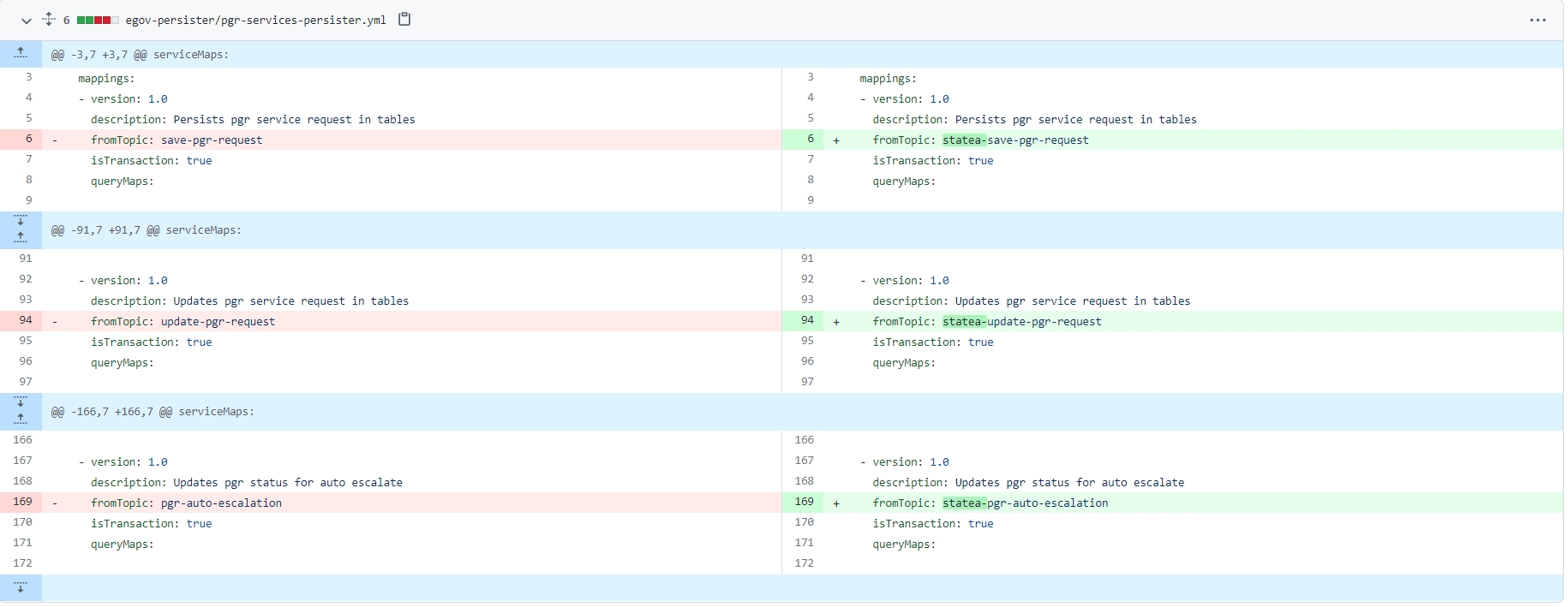Expand down at the bottom of the diff
This screenshot has width=1568, height=607.
click(21, 588)
